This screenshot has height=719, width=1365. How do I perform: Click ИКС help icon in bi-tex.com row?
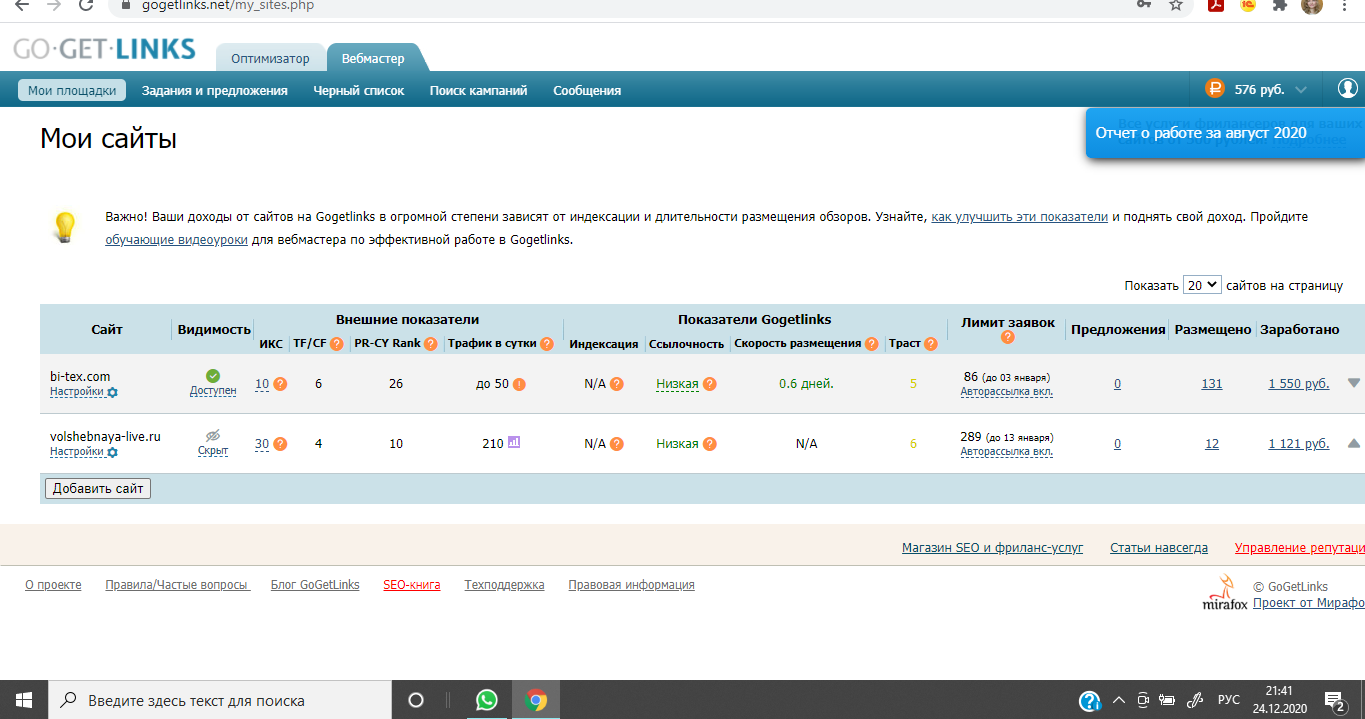click(x=280, y=384)
